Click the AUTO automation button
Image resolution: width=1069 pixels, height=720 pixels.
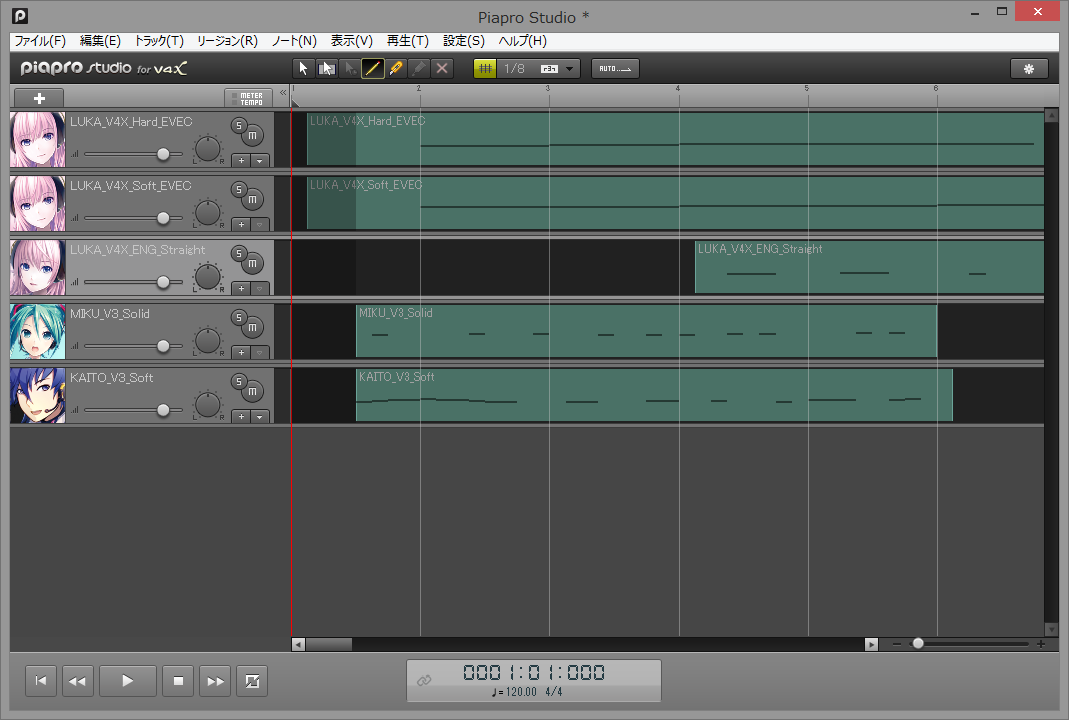click(x=615, y=68)
